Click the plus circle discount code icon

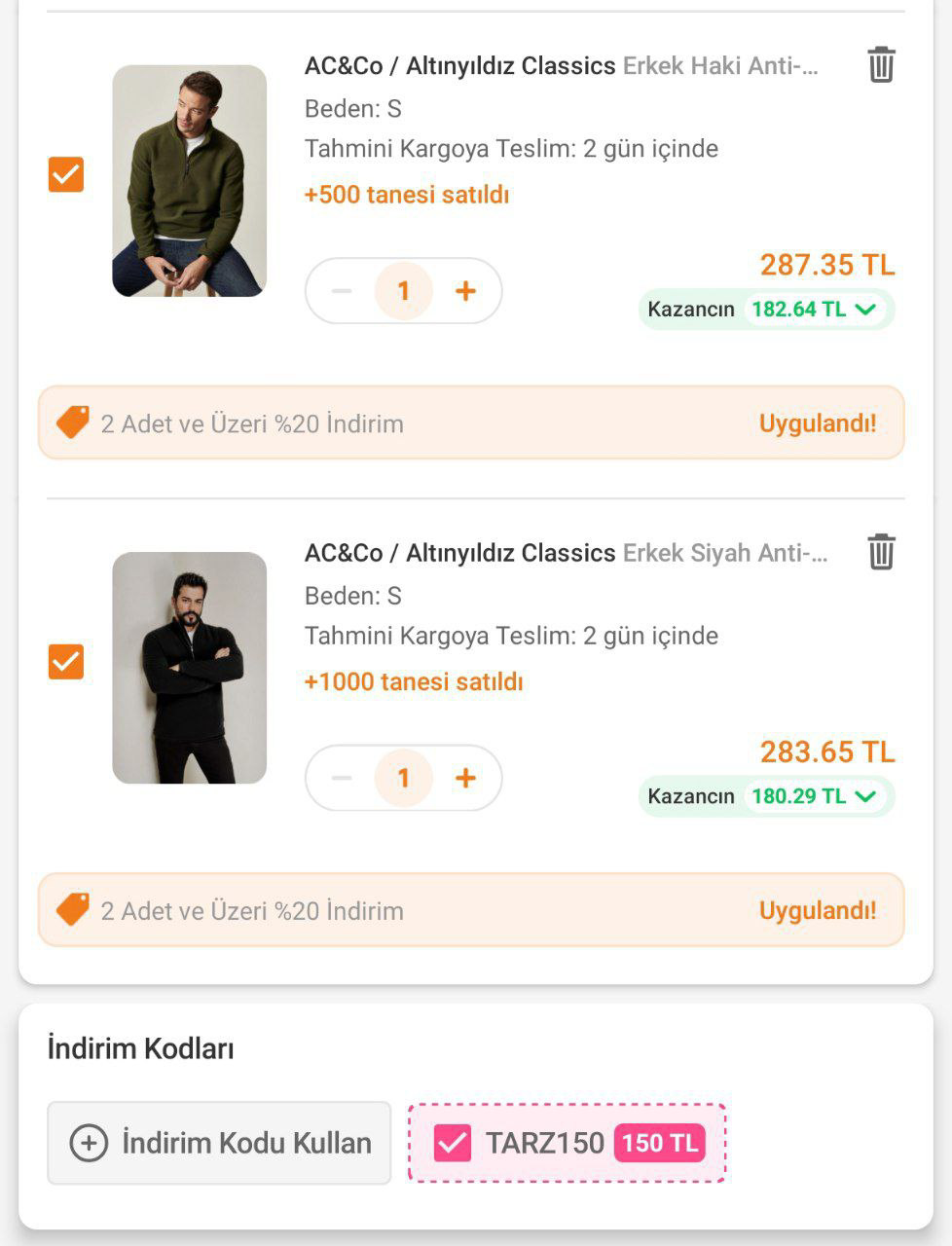point(89,1143)
